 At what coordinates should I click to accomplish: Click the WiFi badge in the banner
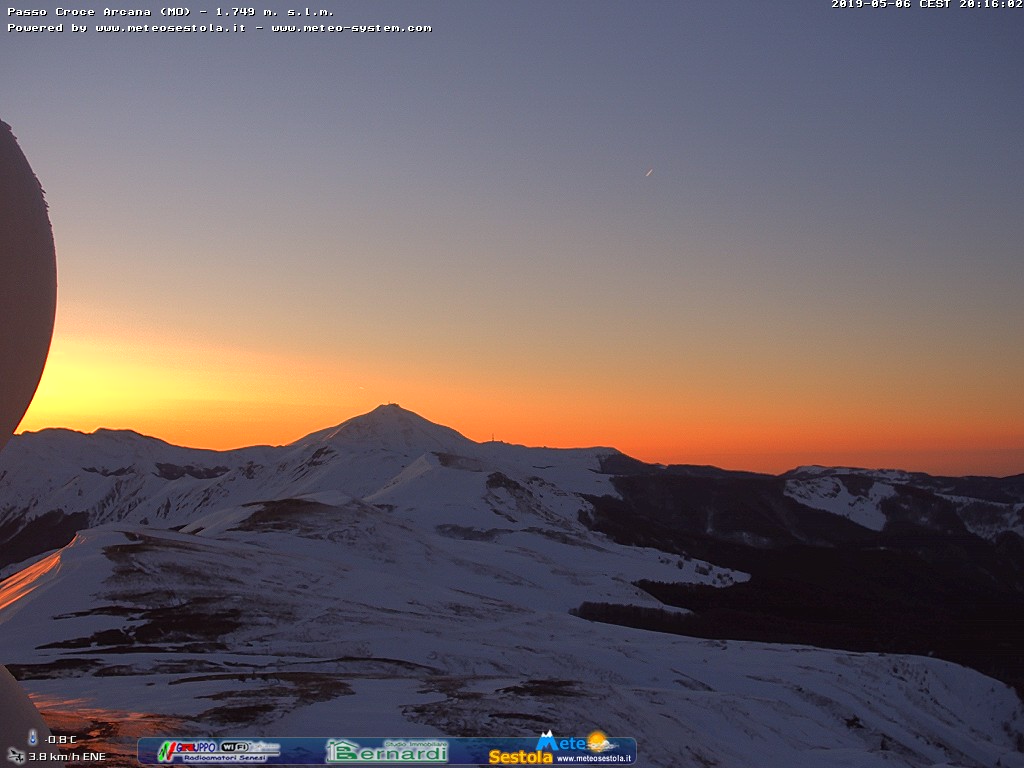point(235,746)
